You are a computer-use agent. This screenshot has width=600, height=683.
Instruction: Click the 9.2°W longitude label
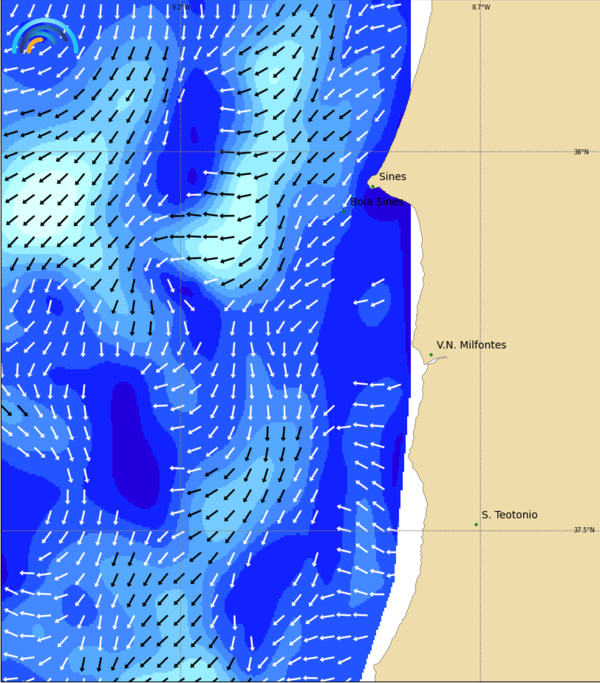click(179, 7)
